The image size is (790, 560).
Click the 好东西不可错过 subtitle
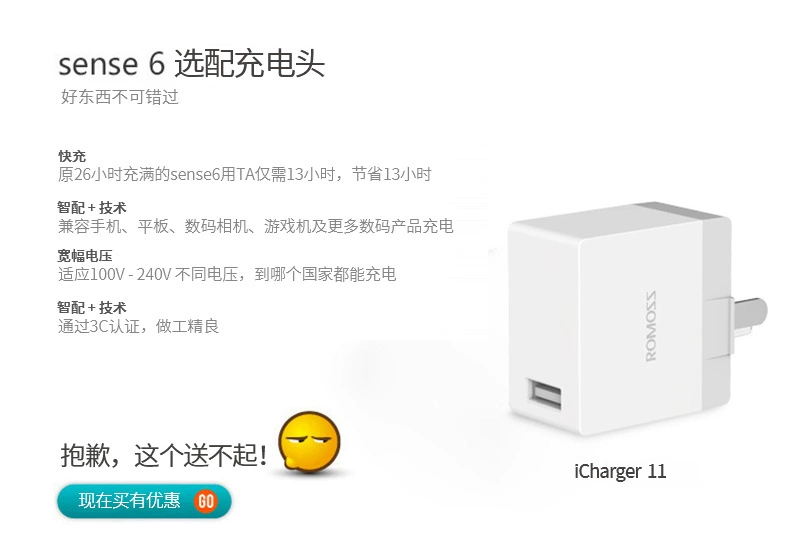120,97
